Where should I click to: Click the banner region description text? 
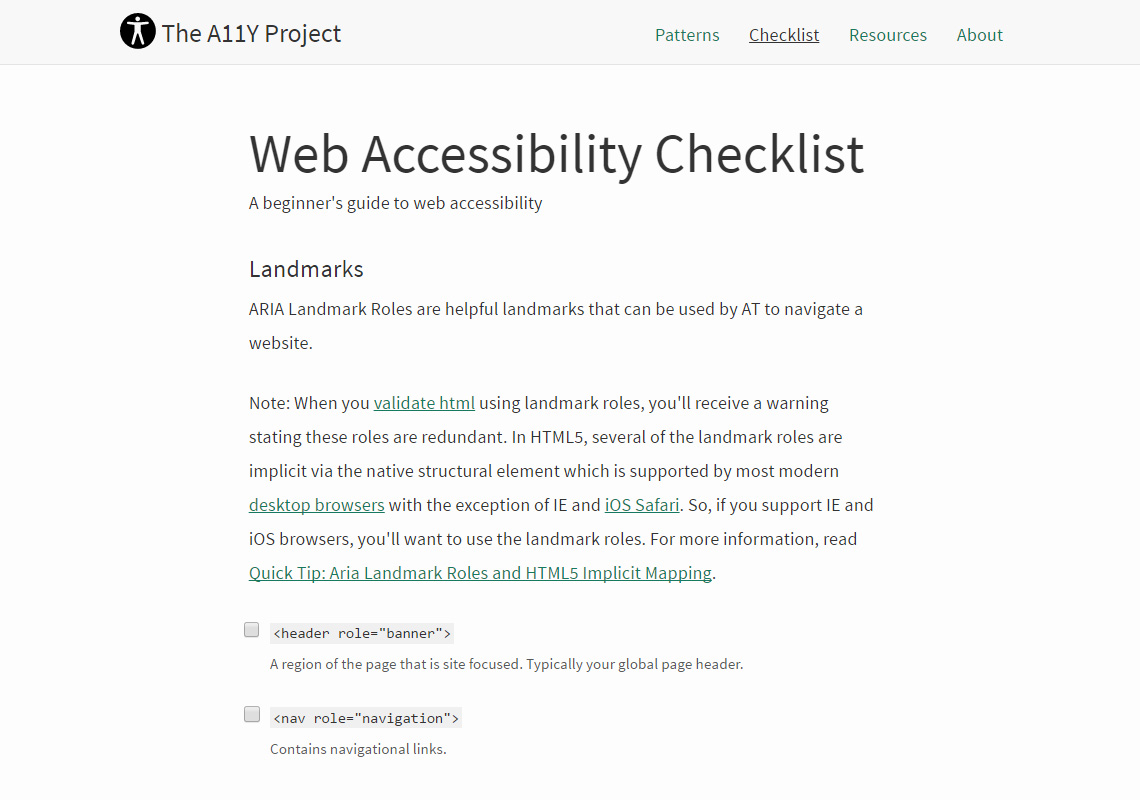pyautogui.click(x=506, y=663)
